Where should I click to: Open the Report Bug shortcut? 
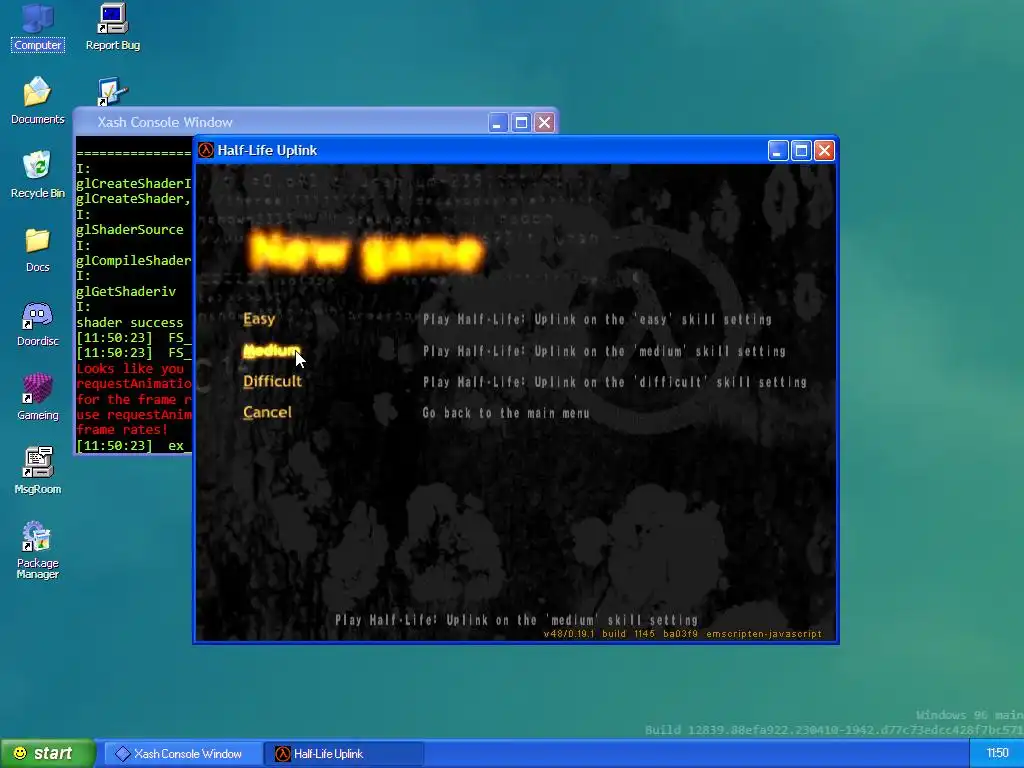tap(112, 27)
